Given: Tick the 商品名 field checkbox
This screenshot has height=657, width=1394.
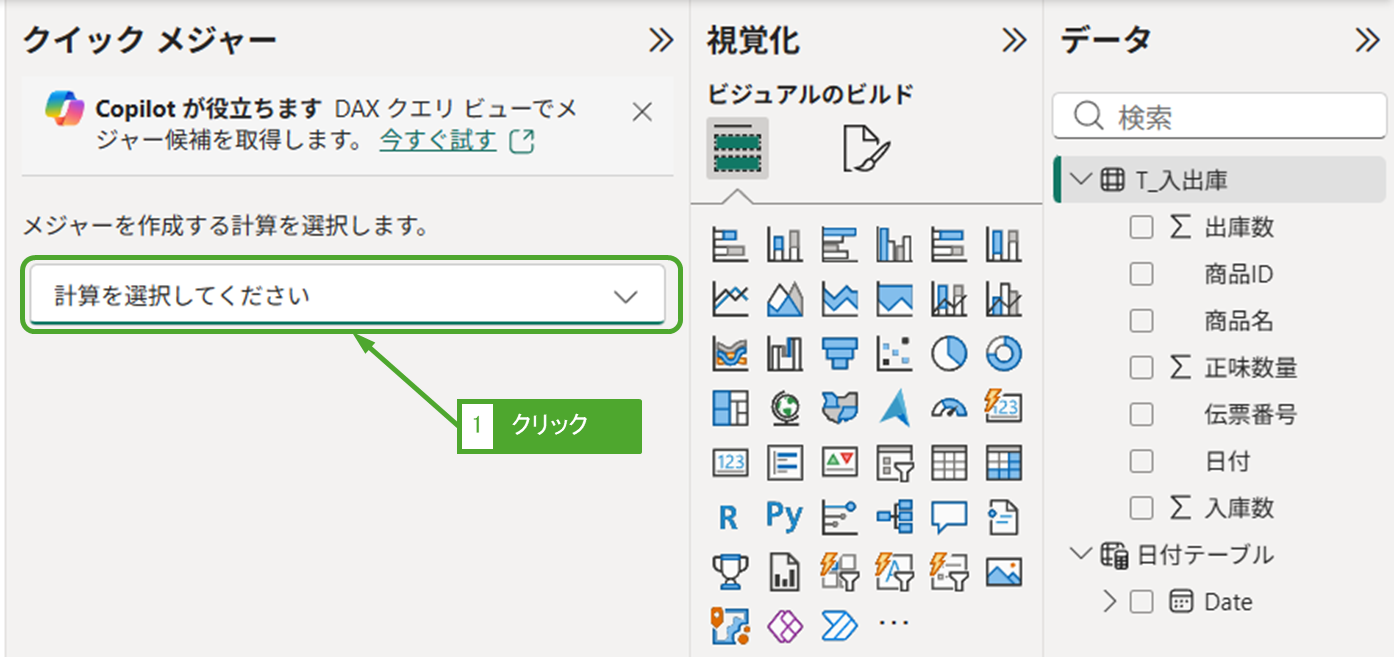Looking at the screenshot, I should [x=1141, y=321].
